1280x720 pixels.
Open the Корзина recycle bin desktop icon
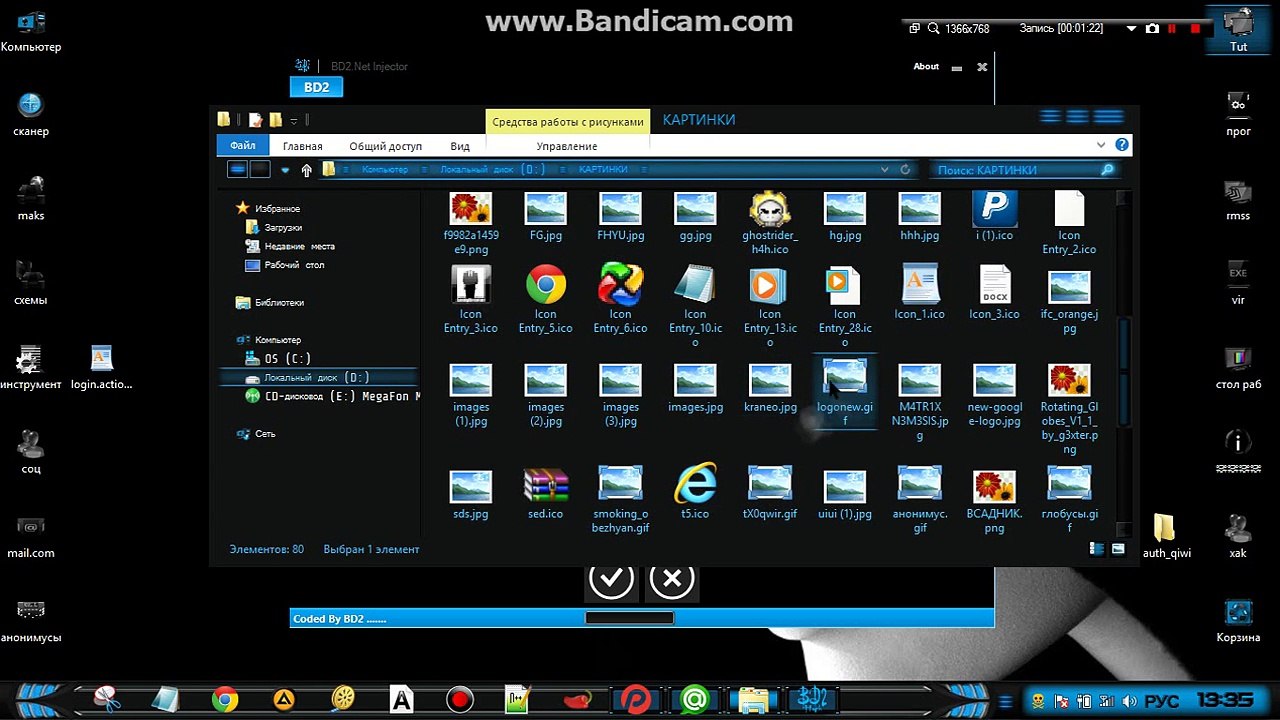coord(1238,620)
